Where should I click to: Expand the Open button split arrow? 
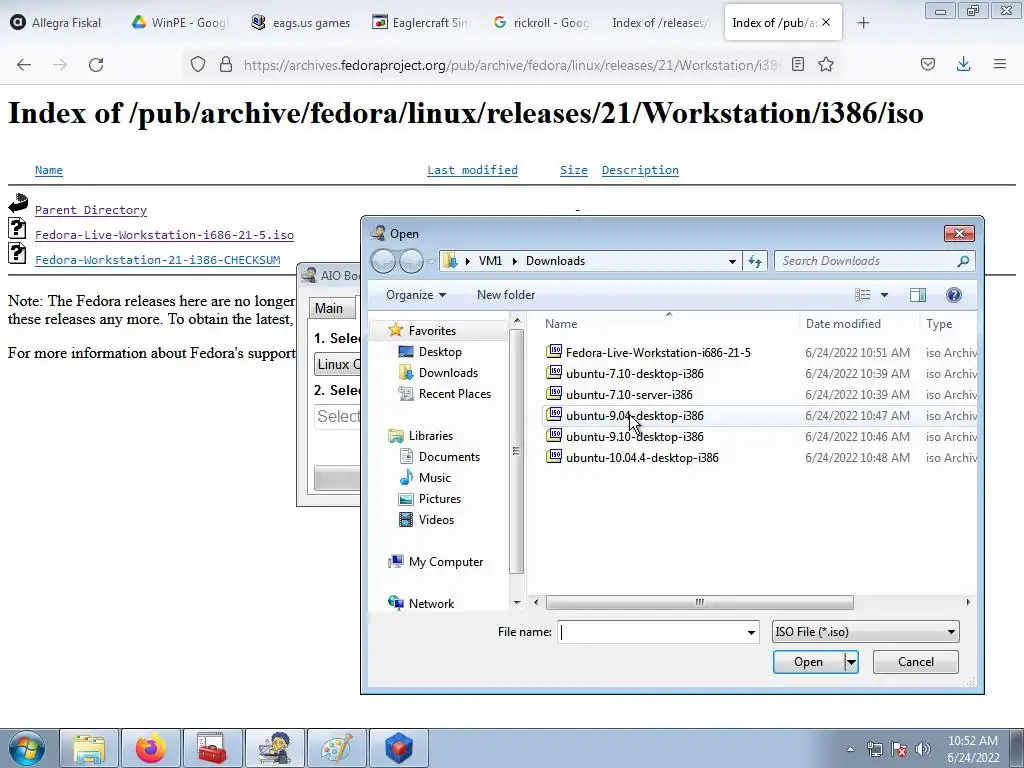[x=851, y=662]
